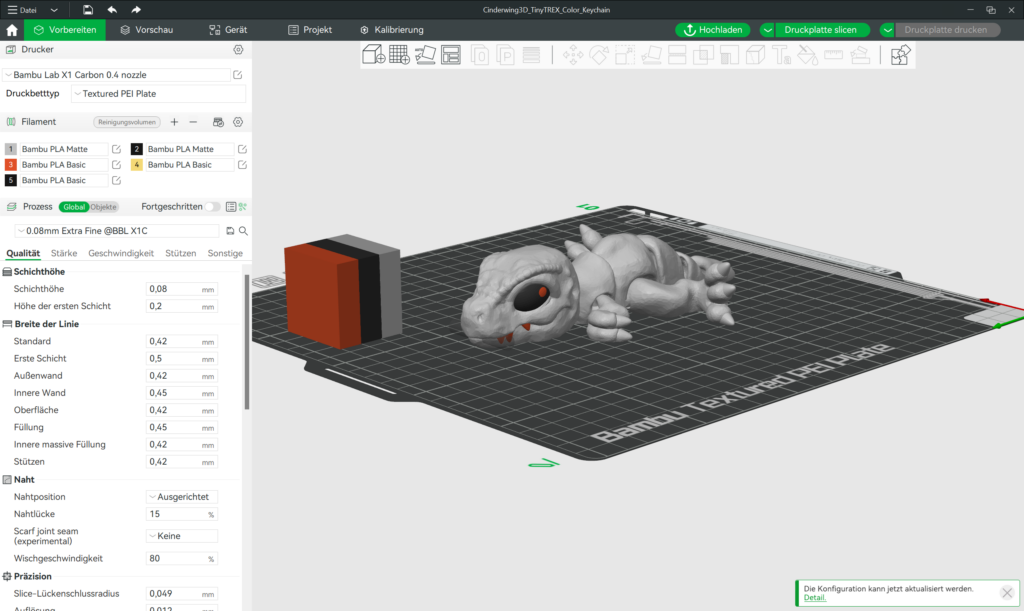
Task: Click the black filament 2 color swatch
Action: (x=136, y=149)
